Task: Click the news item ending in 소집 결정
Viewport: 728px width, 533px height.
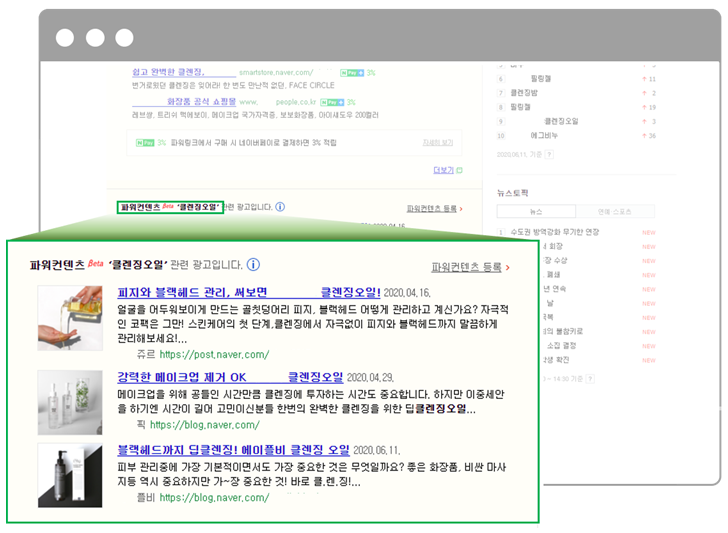Action: tap(561, 345)
